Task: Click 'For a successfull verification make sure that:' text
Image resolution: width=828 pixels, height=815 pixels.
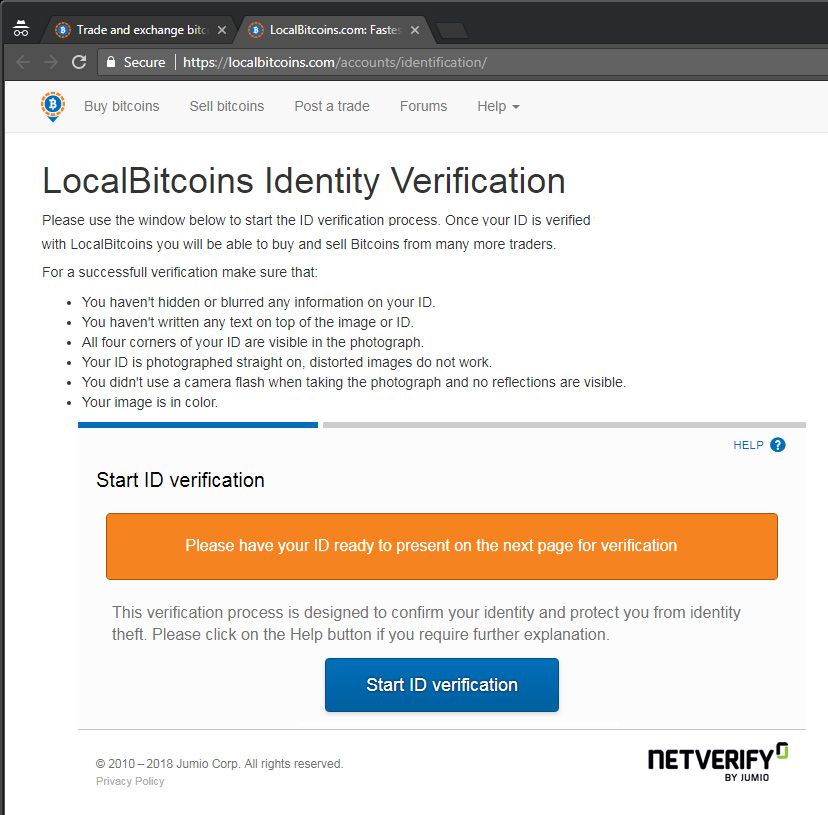Action: point(180,273)
